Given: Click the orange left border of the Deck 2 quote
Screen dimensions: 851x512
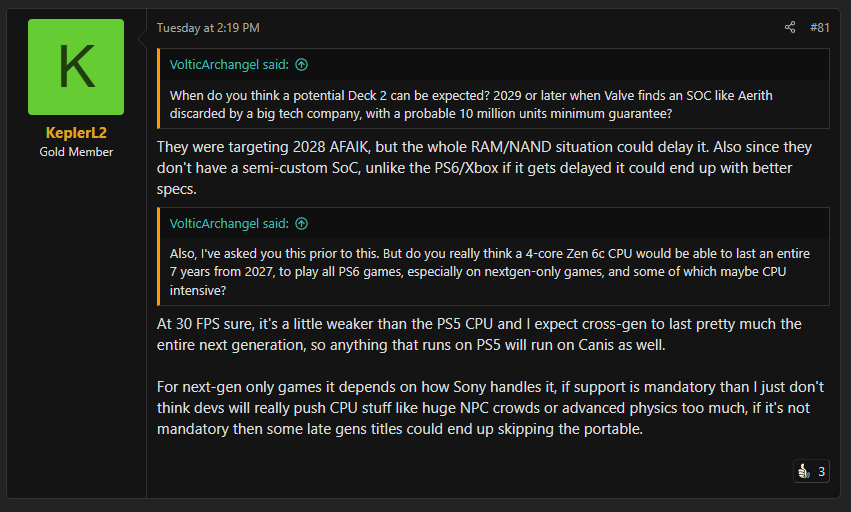Looking at the screenshot, I should (x=159, y=88).
